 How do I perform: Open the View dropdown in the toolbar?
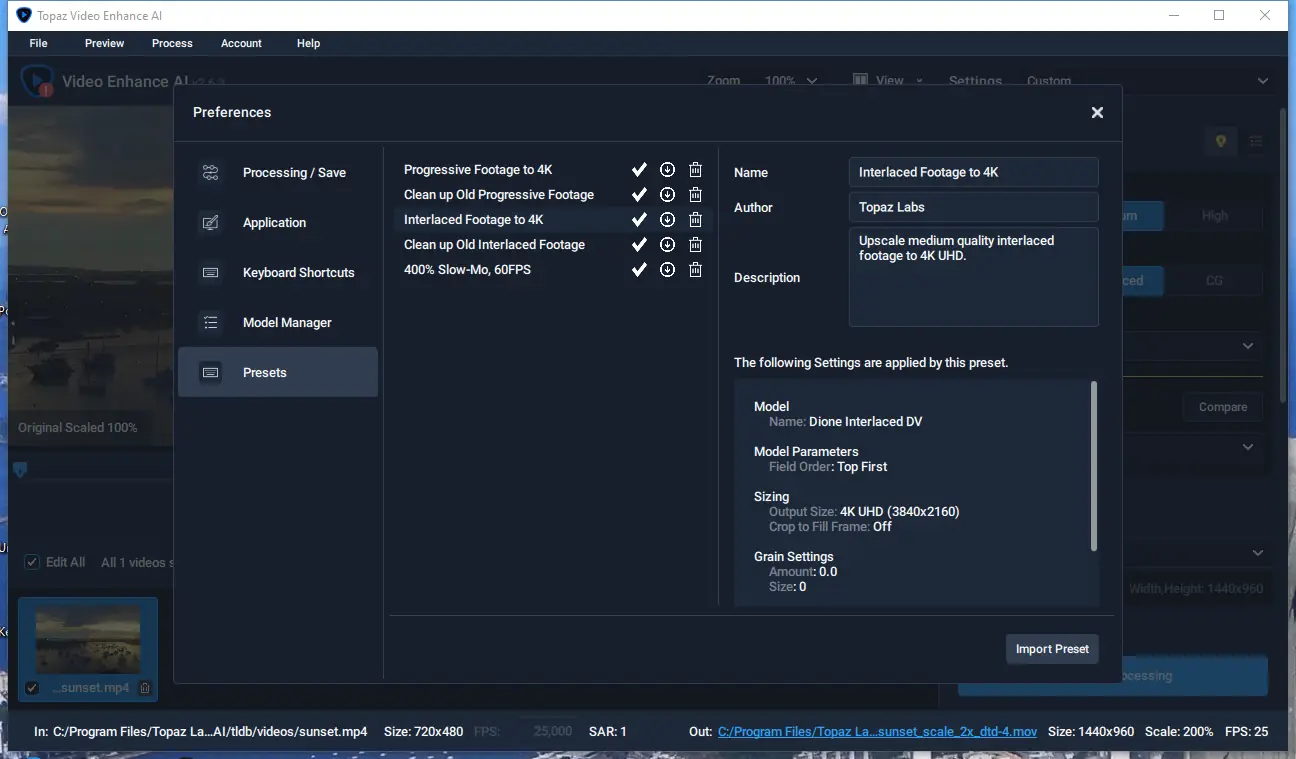[x=888, y=81]
